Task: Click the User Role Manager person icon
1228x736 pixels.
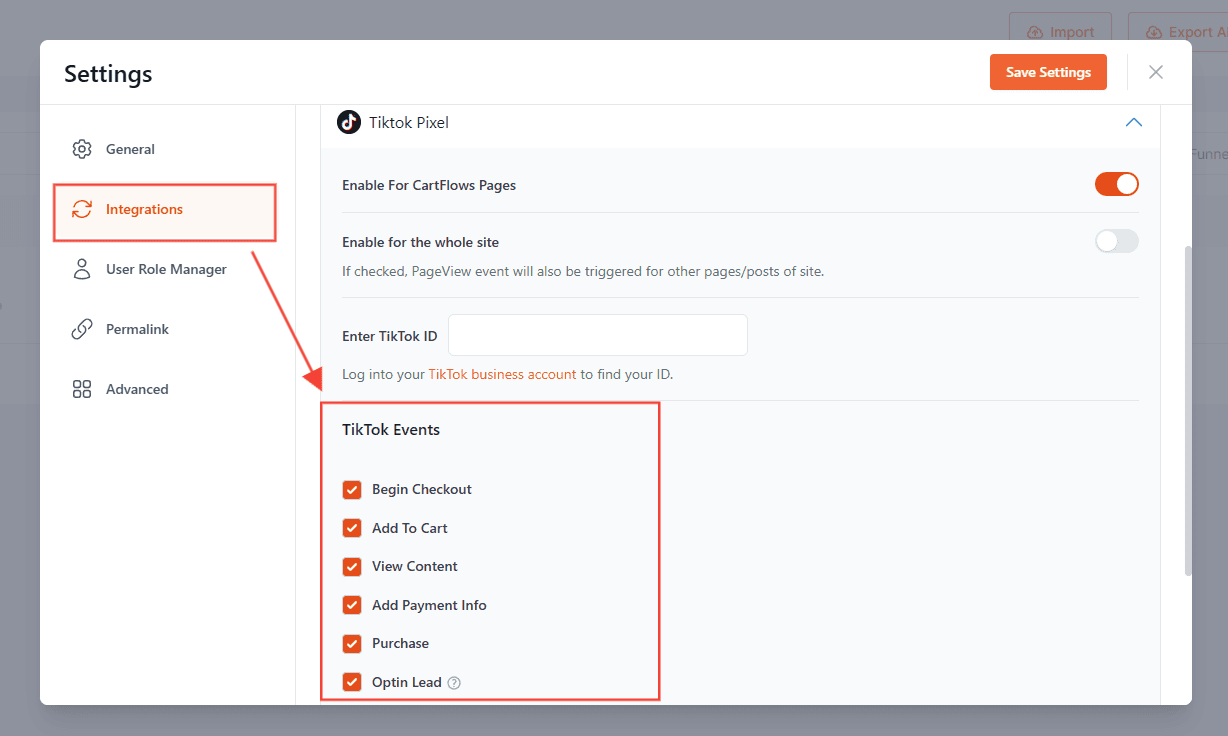Action: [x=82, y=269]
